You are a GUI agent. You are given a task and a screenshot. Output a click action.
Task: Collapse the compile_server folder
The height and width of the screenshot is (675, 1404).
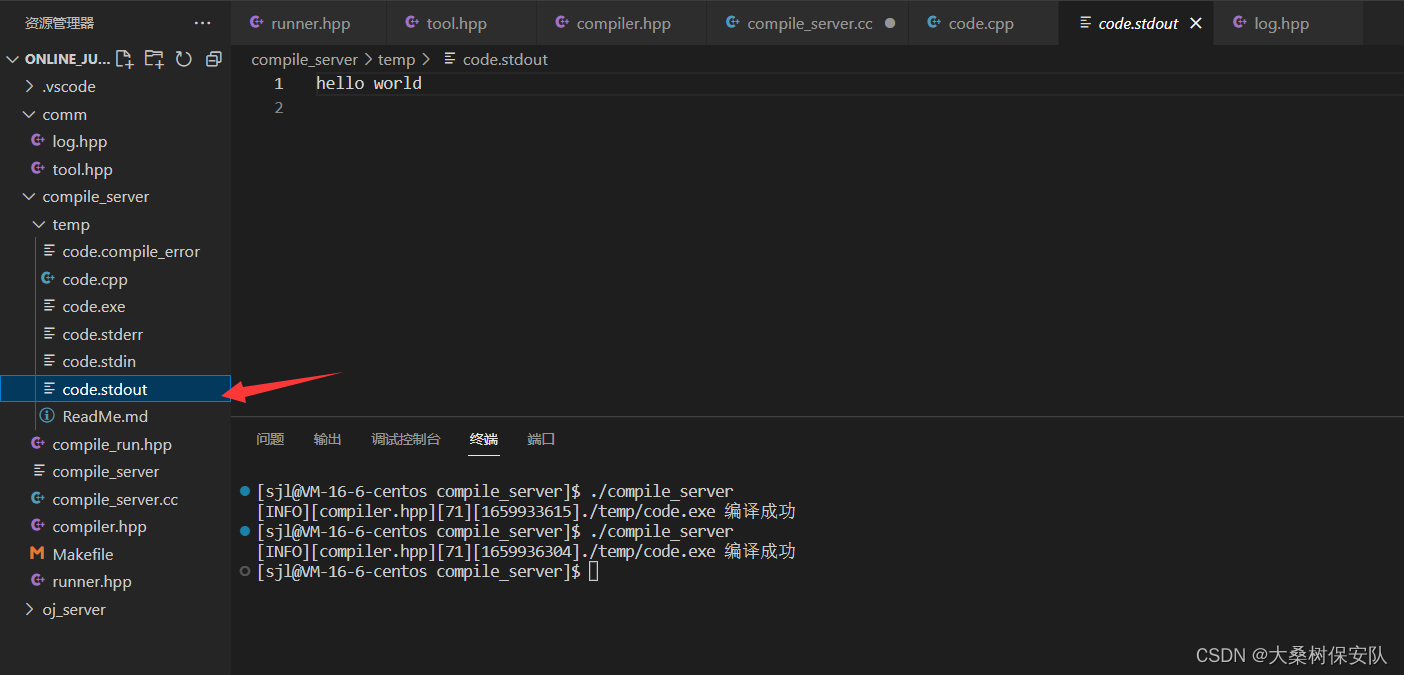30,196
